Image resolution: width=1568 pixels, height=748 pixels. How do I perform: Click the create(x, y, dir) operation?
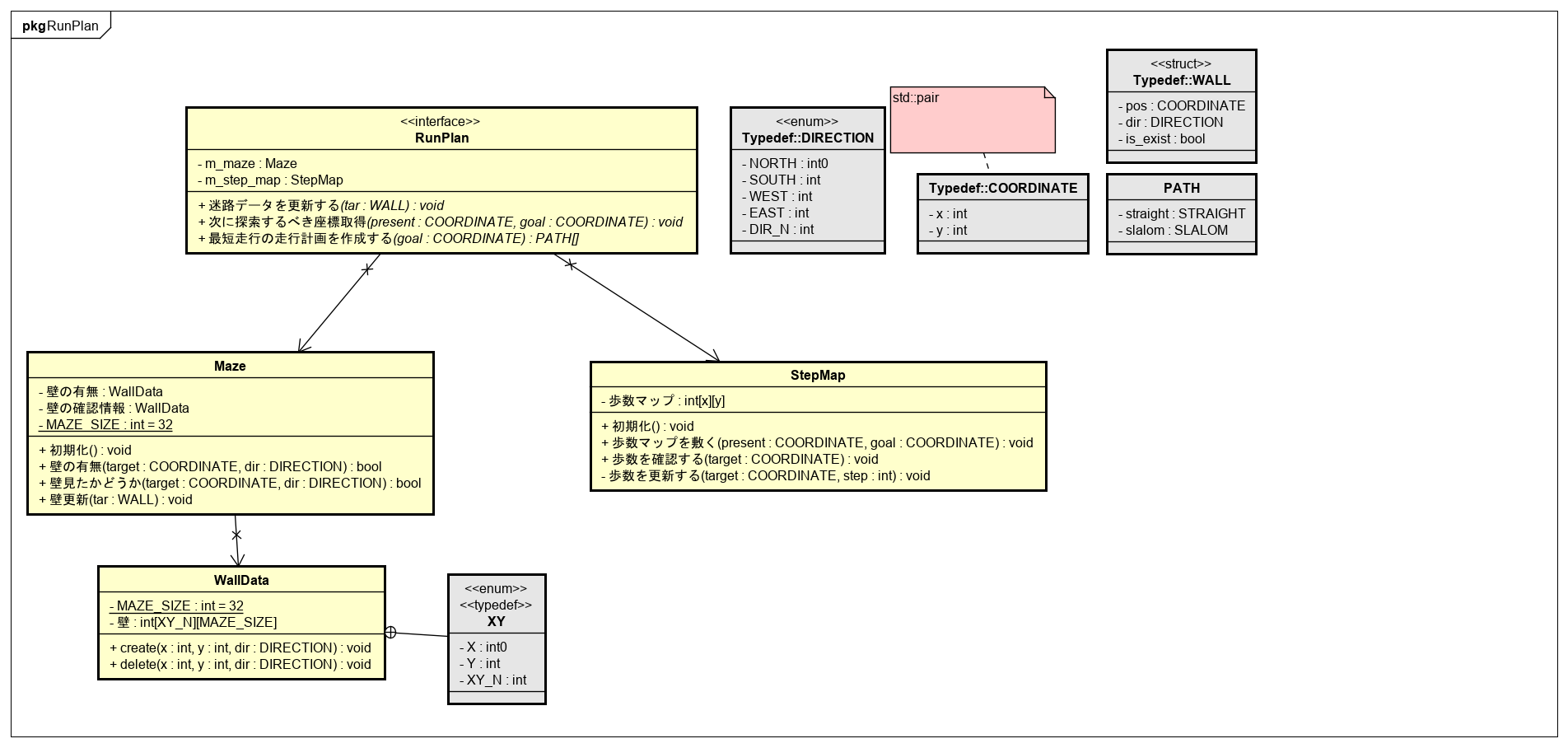click(x=240, y=647)
